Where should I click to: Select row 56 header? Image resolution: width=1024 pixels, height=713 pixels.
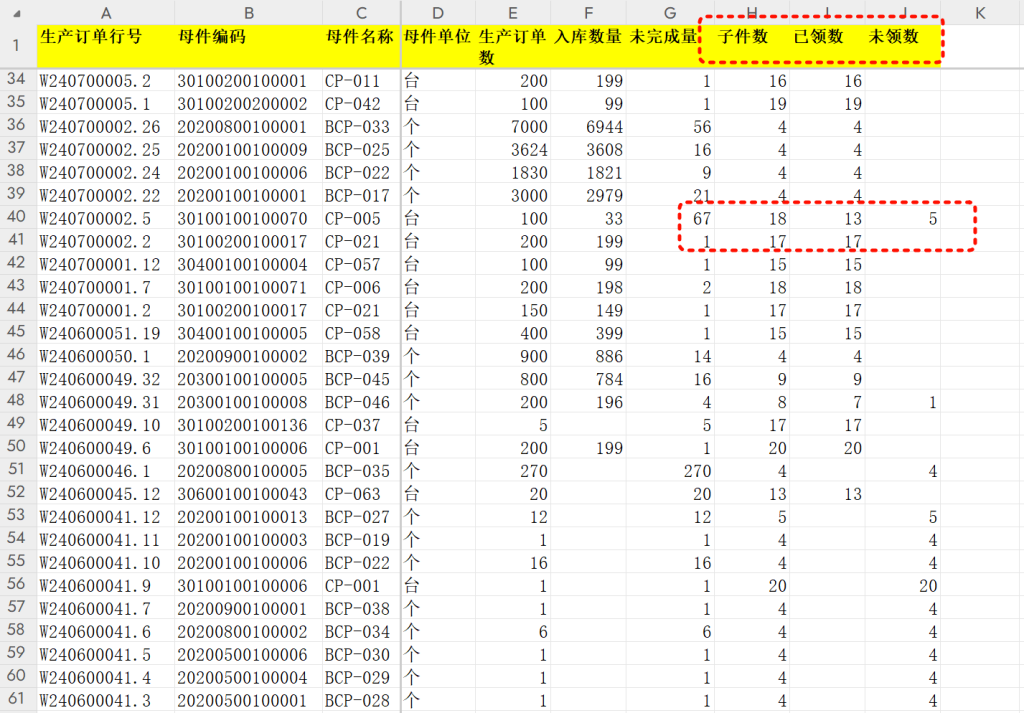(x=16, y=584)
